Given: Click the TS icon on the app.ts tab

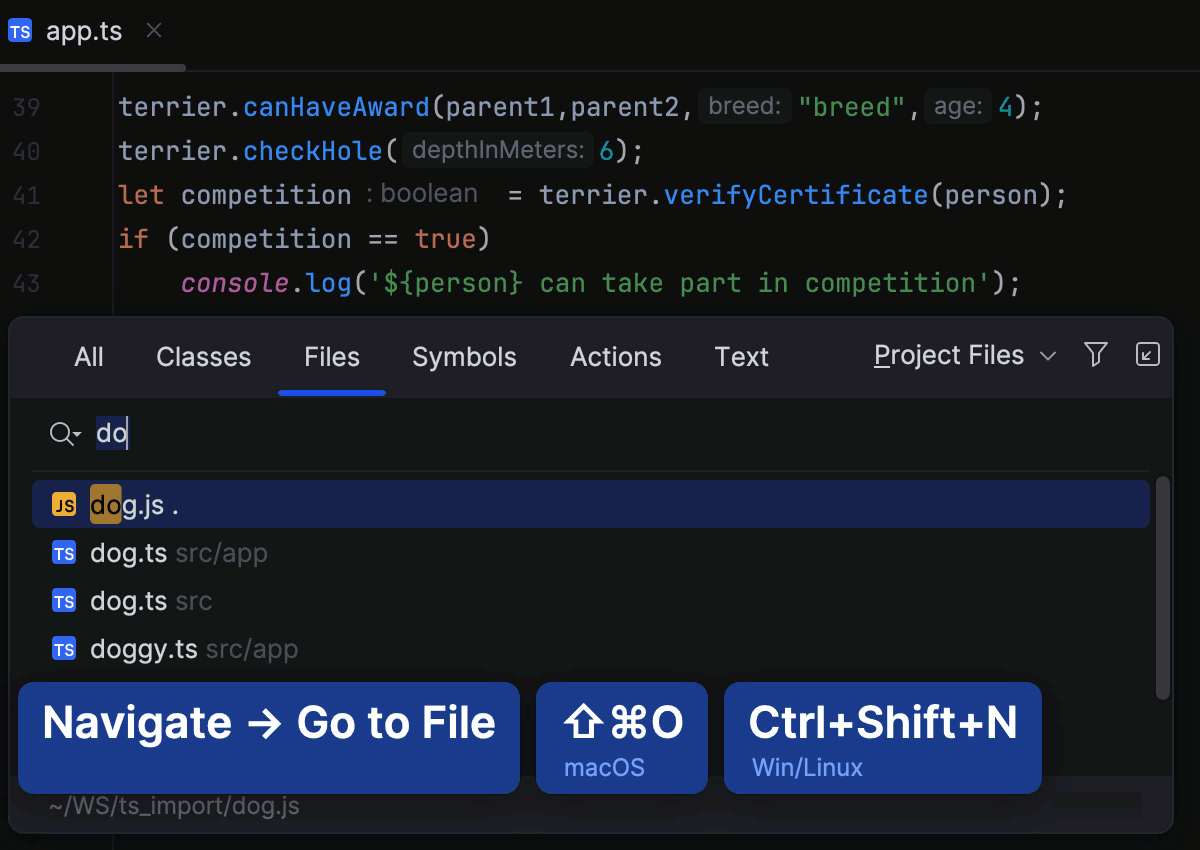Looking at the screenshot, I should (x=20, y=30).
